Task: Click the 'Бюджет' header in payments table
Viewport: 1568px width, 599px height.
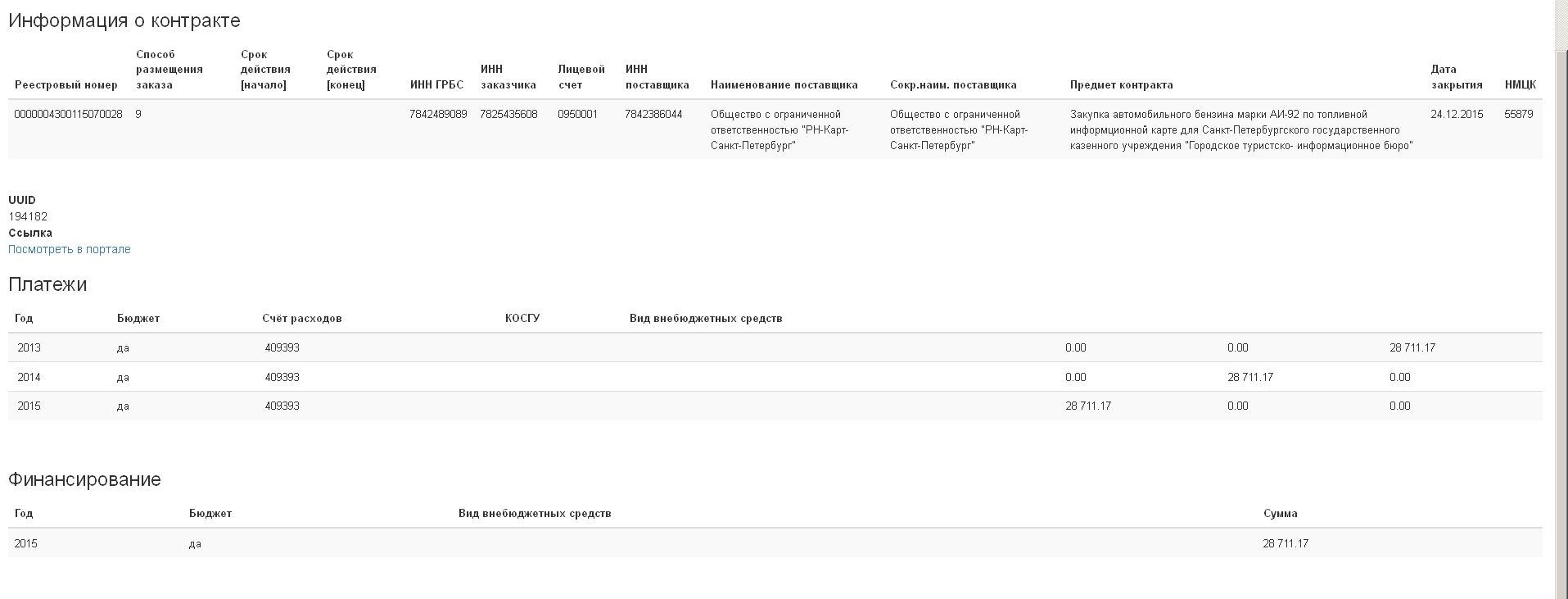Action: 138,318
